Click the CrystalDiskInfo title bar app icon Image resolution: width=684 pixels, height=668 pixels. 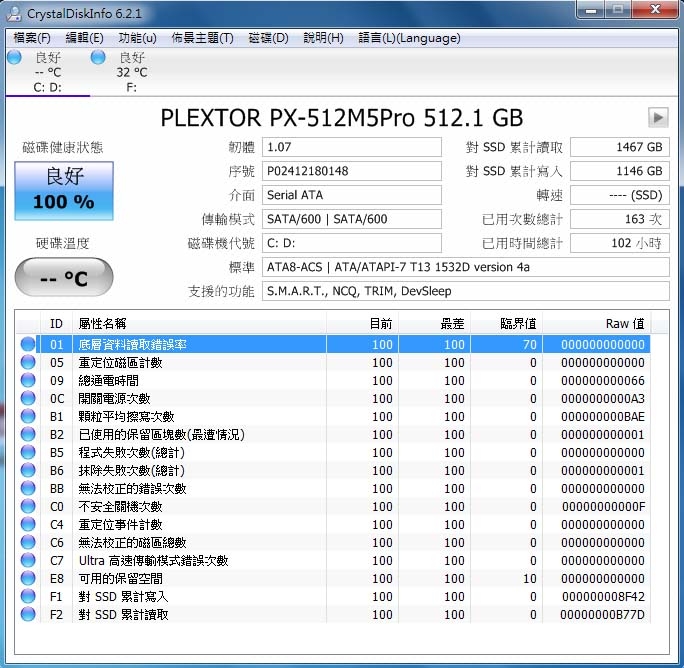pos(14,14)
